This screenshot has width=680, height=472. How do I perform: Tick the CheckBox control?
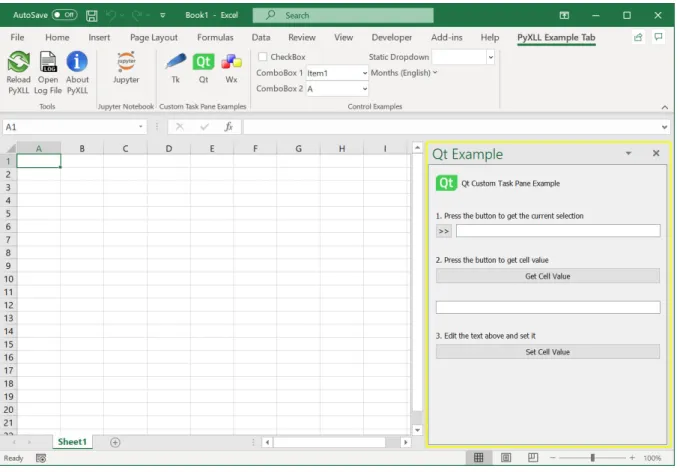click(x=262, y=57)
